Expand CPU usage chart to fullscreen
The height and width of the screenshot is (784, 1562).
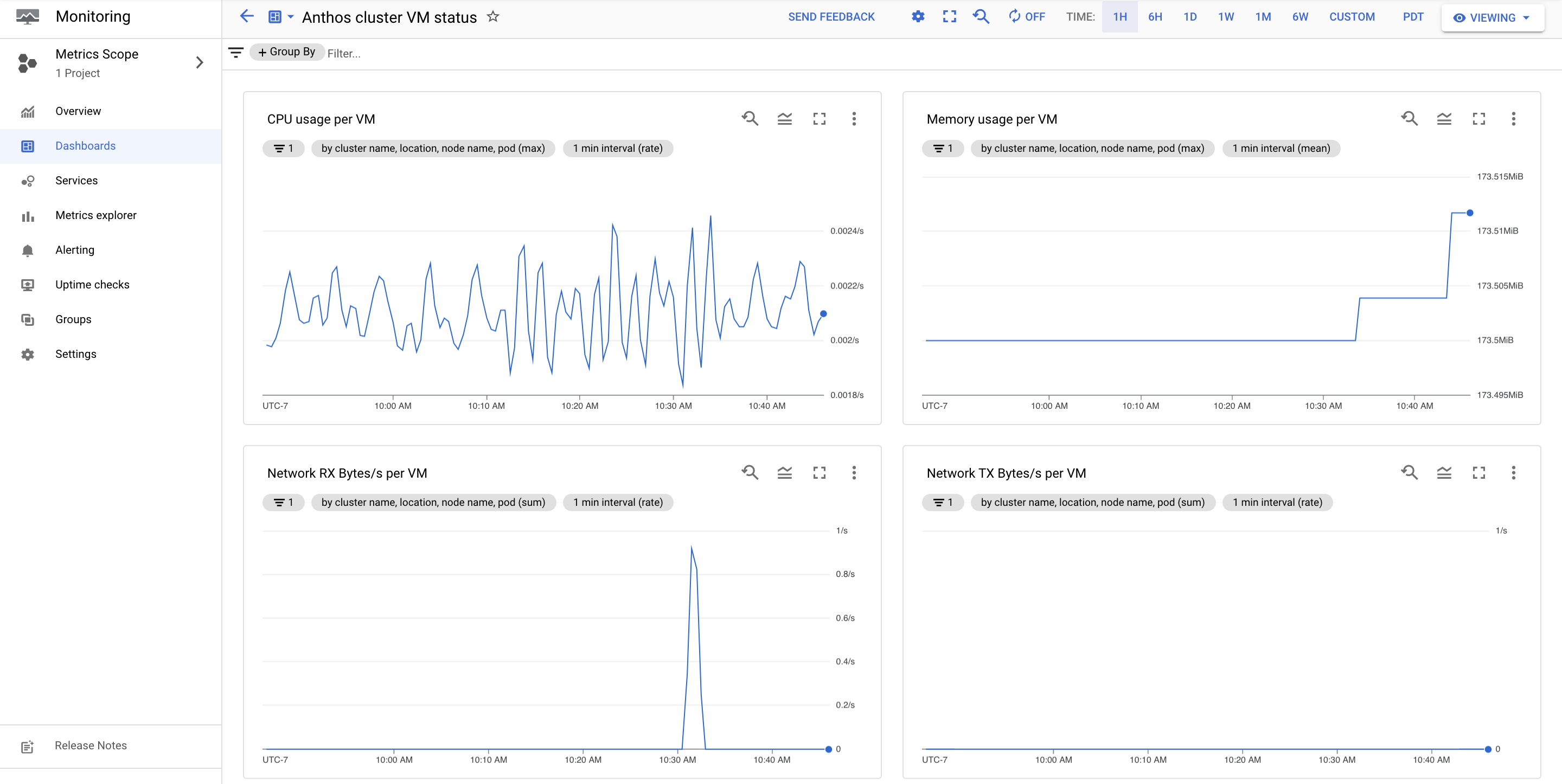tap(820, 119)
